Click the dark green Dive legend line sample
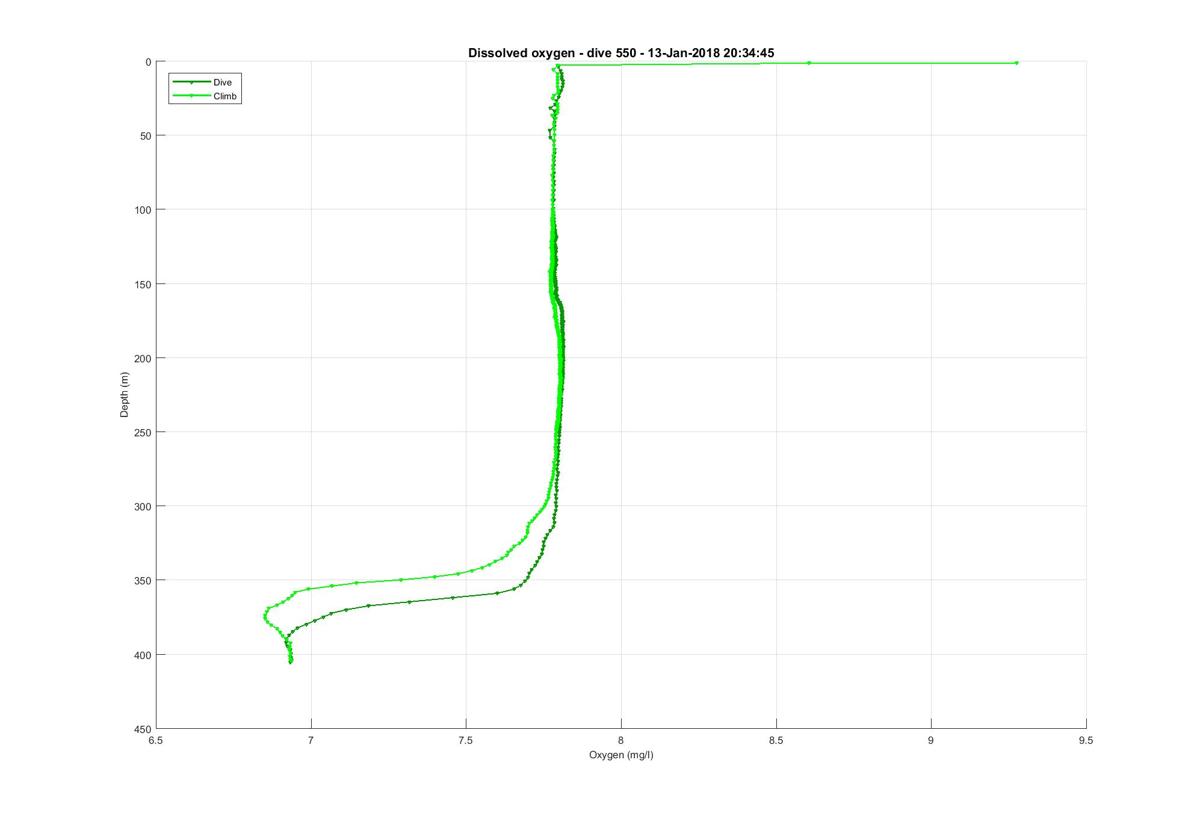The width and height of the screenshot is (1200, 818). tap(190, 82)
